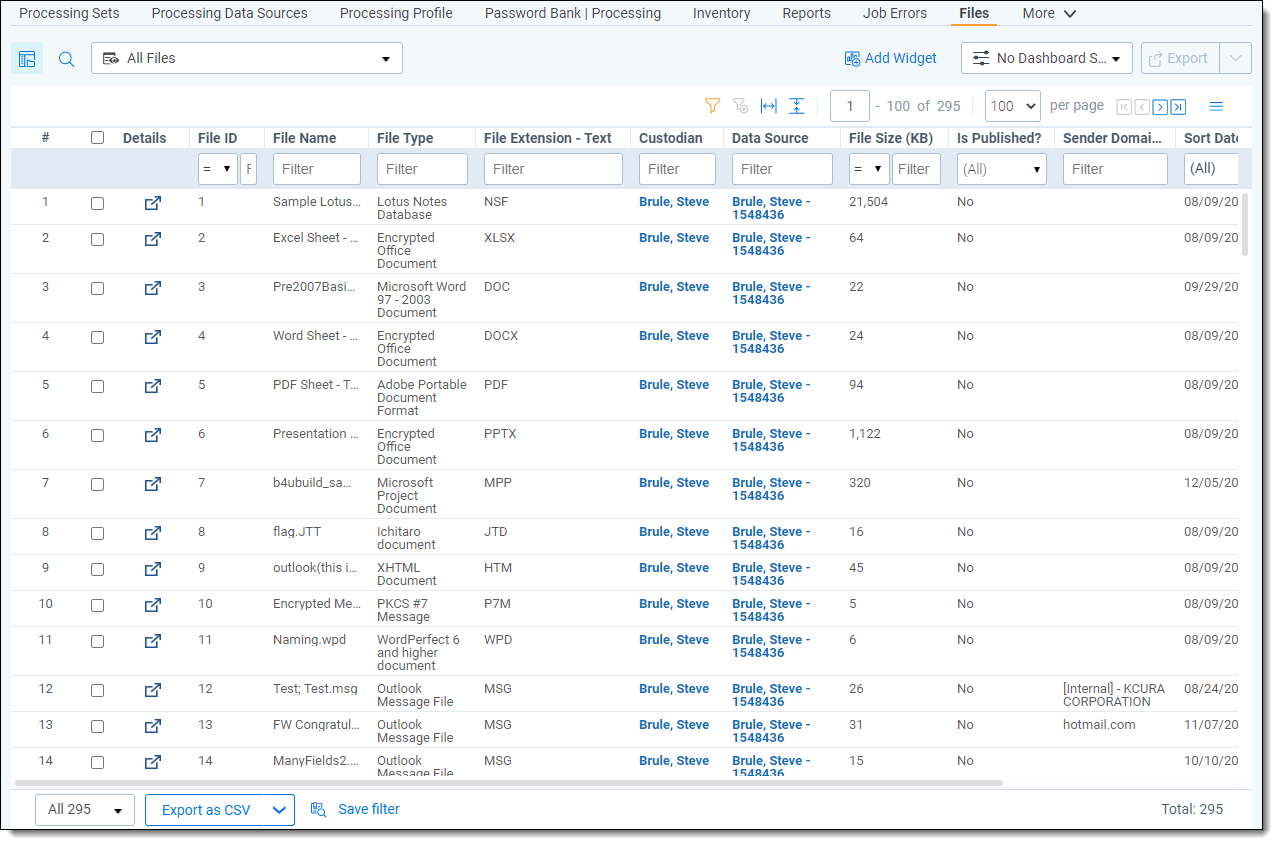Viewport: 1278px width, 845px height.
Task: Select the checkbox for row 3
Action: point(97,288)
